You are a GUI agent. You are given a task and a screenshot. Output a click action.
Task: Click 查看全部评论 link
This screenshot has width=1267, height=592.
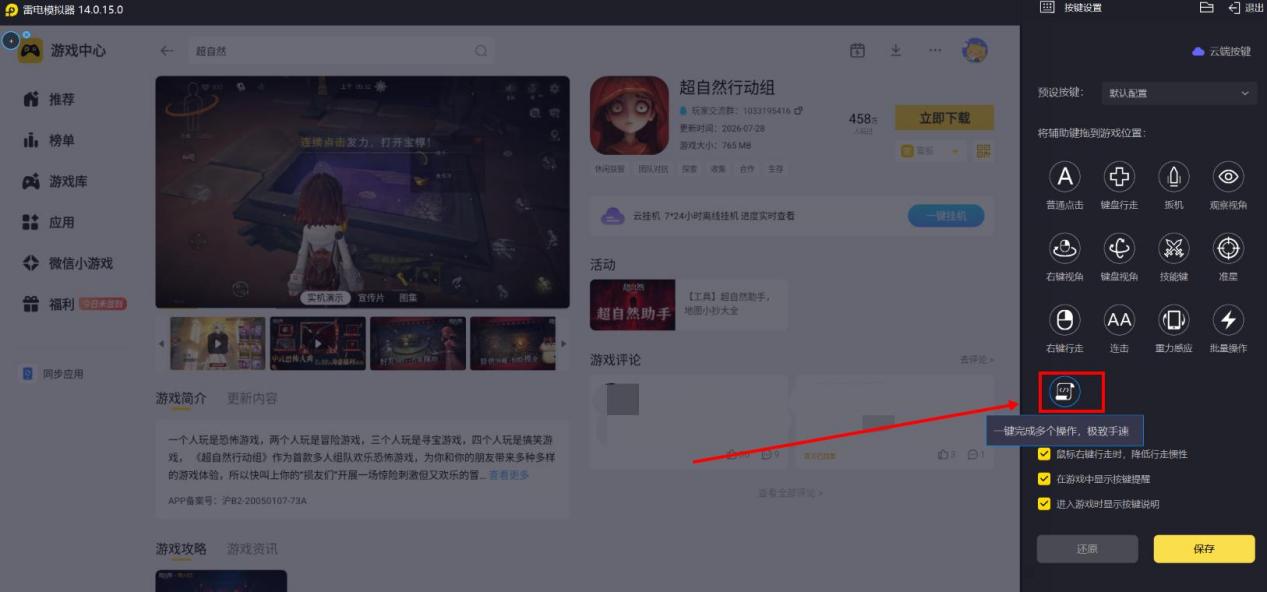click(791, 493)
